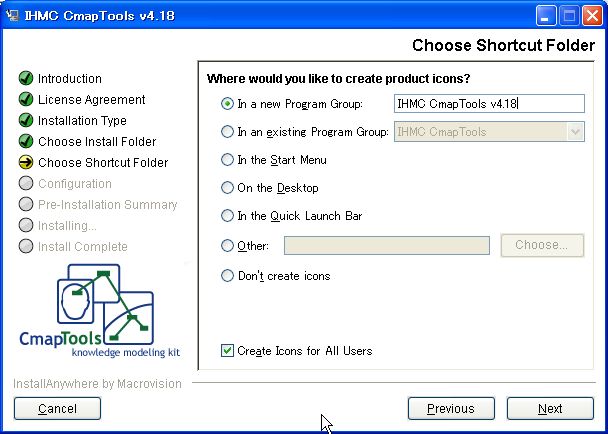Click the gray circle next to Configuration
608x434 pixels.
[26, 183]
